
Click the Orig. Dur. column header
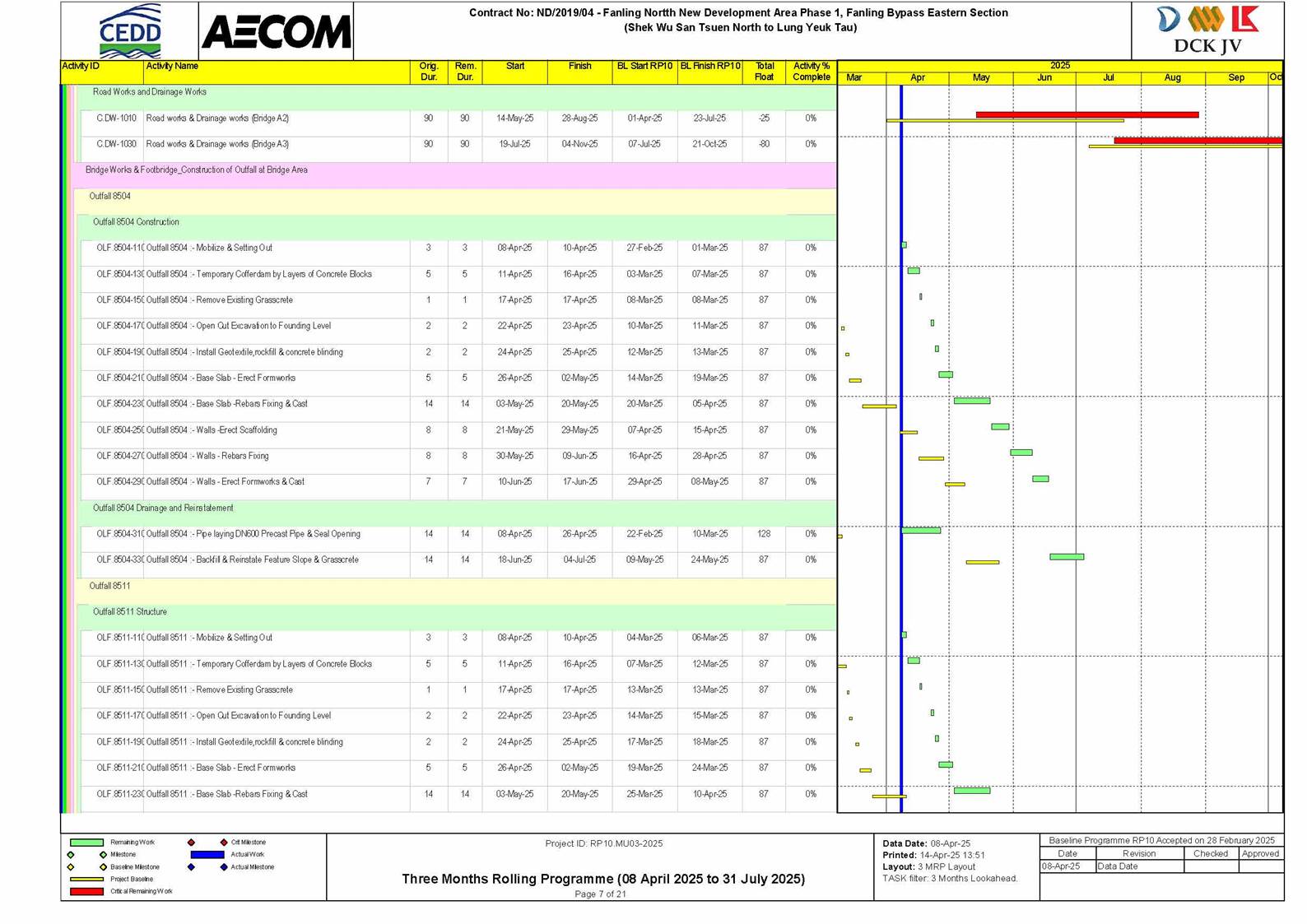click(x=429, y=72)
